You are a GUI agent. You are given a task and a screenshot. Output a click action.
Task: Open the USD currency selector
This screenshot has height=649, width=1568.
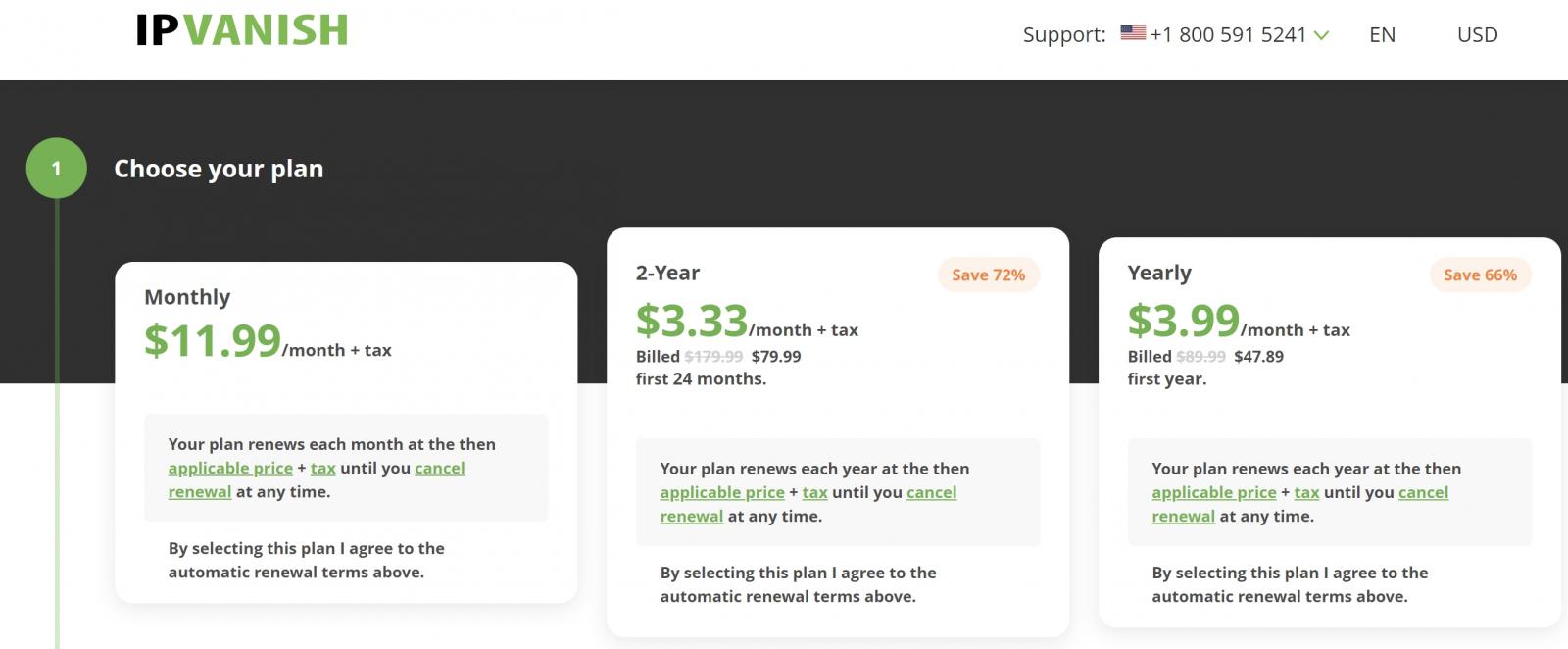point(1477,35)
